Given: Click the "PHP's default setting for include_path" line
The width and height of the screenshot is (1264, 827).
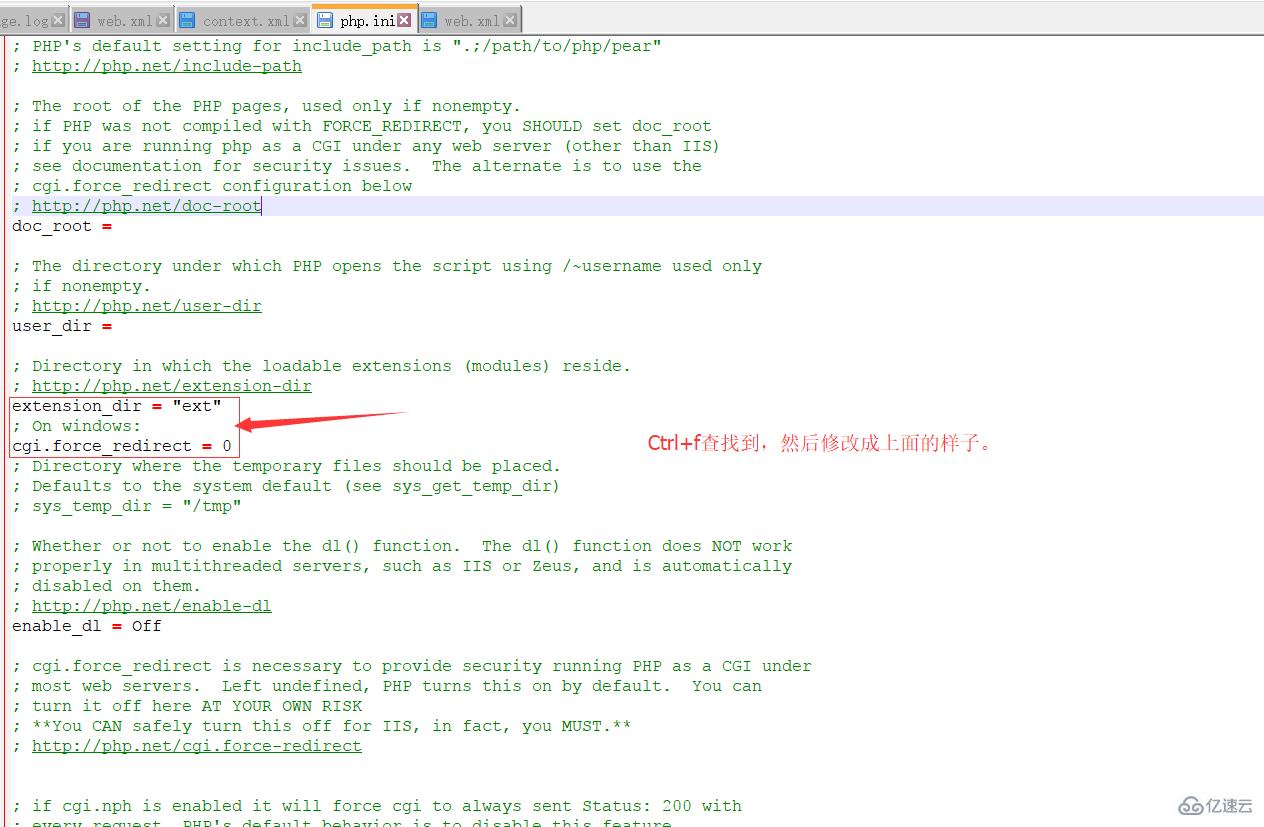Looking at the screenshot, I should (x=337, y=46).
